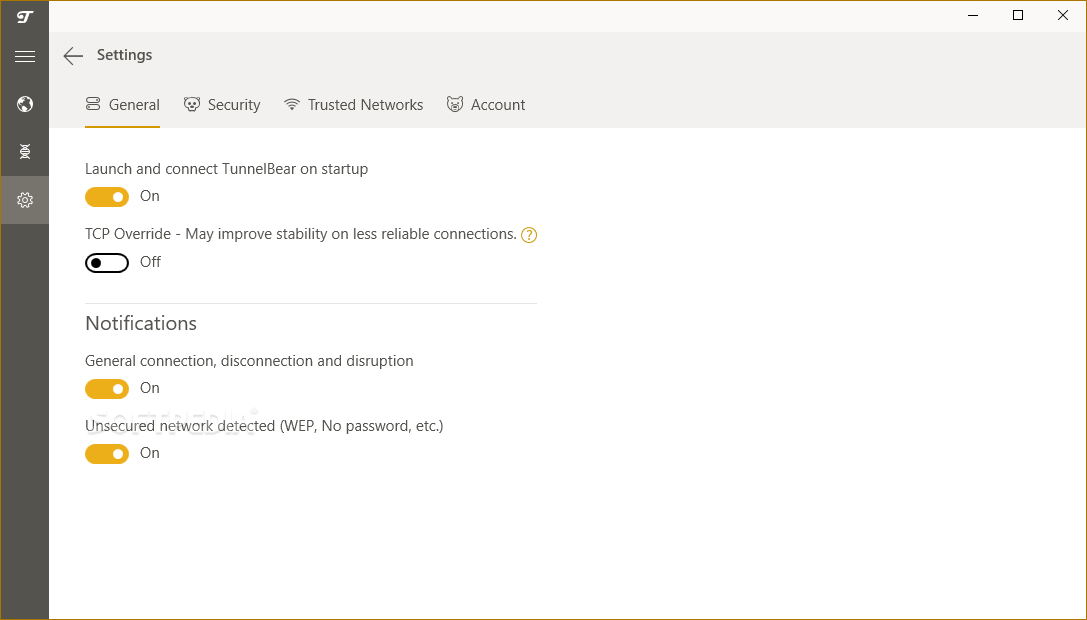Viewport: 1087px width, 620px height.
Task: Turn off general connection notifications toggle
Action: (x=107, y=389)
